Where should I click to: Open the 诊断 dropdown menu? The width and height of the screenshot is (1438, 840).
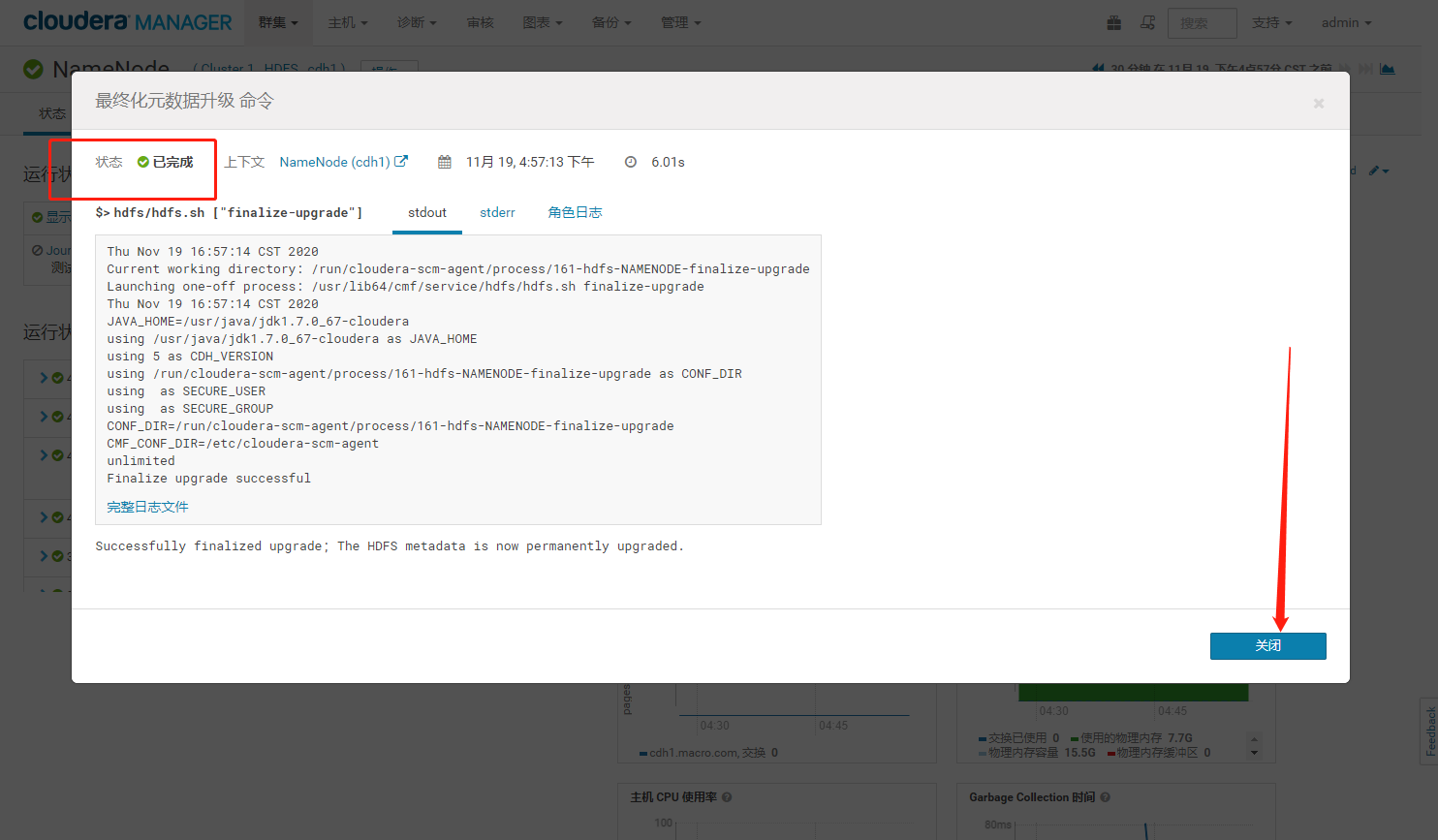pyautogui.click(x=417, y=22)
